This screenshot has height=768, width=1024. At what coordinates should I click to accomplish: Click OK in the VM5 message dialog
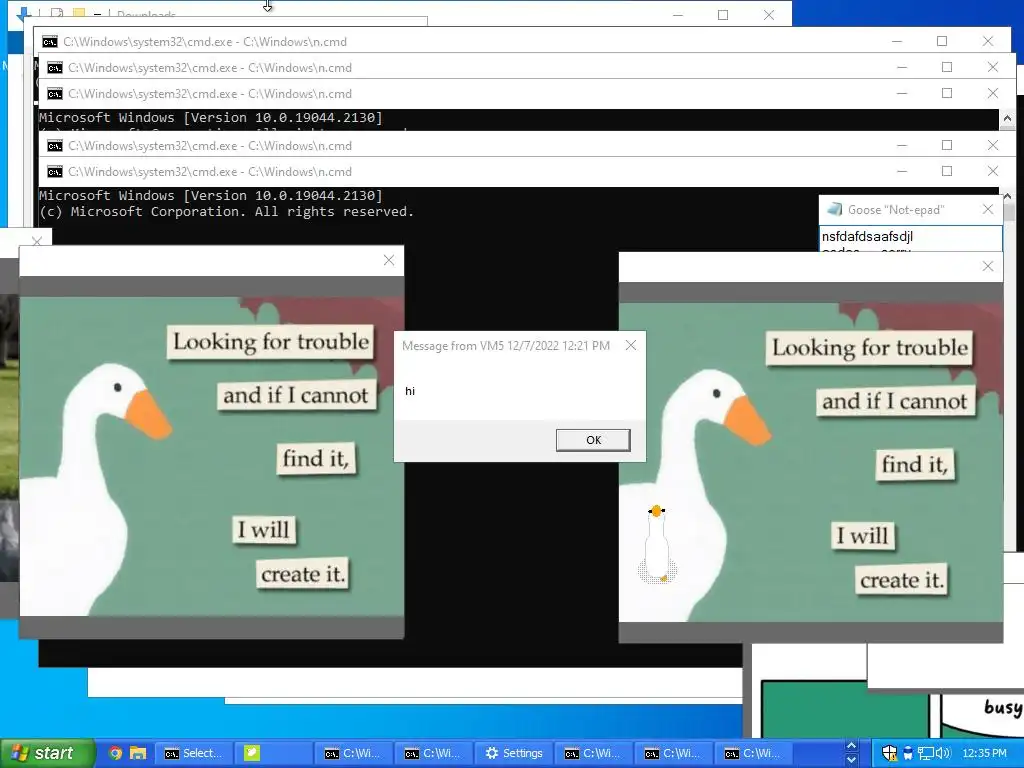point(593,440)
